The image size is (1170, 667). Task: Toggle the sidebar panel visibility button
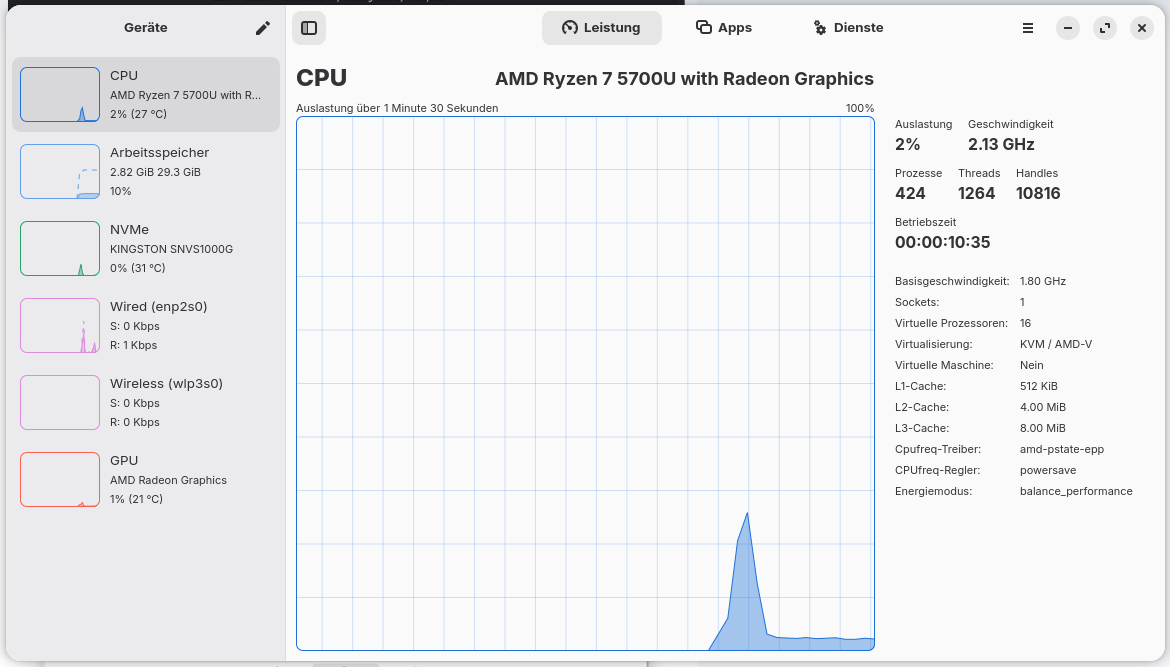pos(309,28)
